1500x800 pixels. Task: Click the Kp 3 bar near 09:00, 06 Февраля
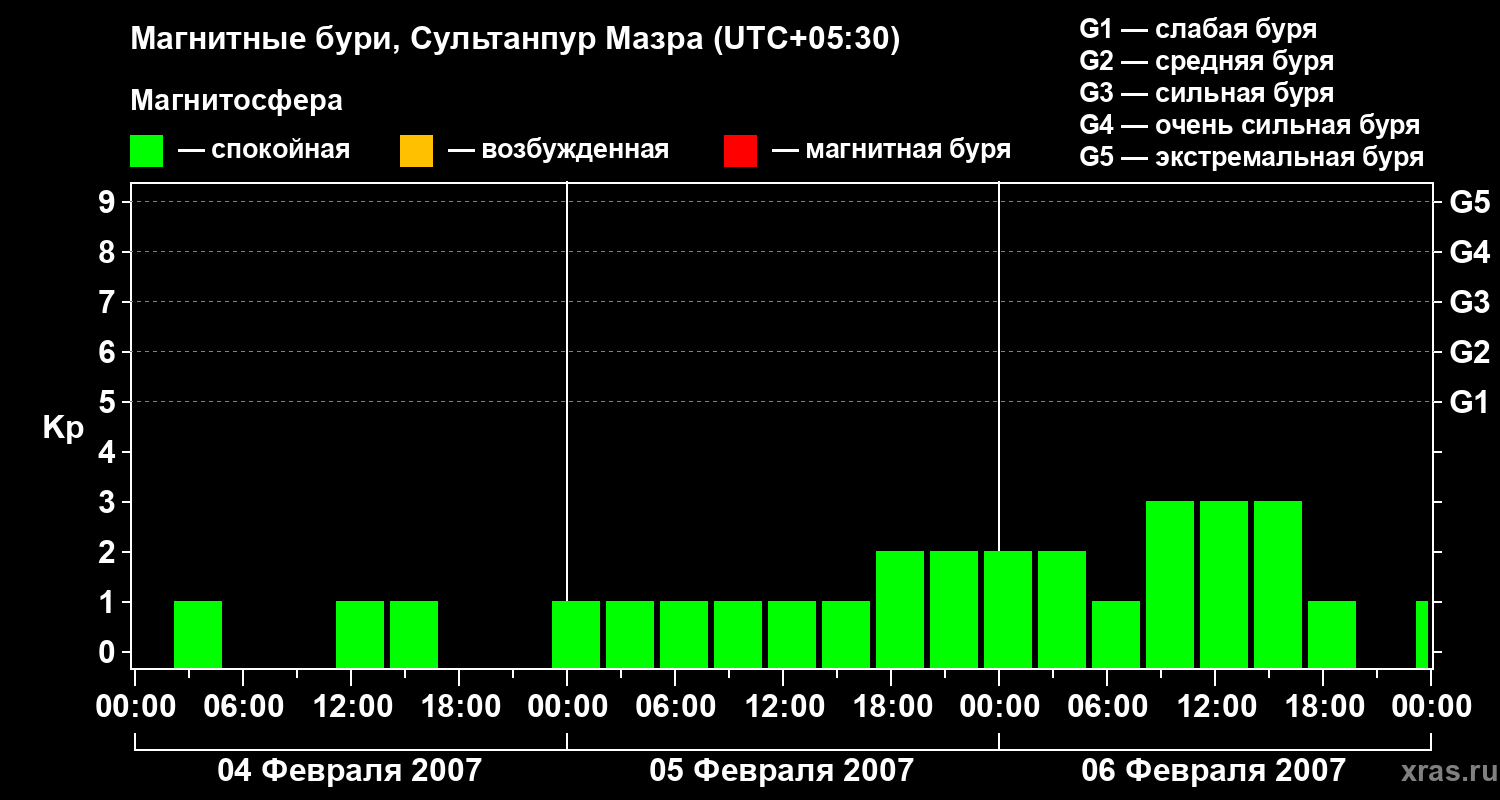[x=1170, y=584]
